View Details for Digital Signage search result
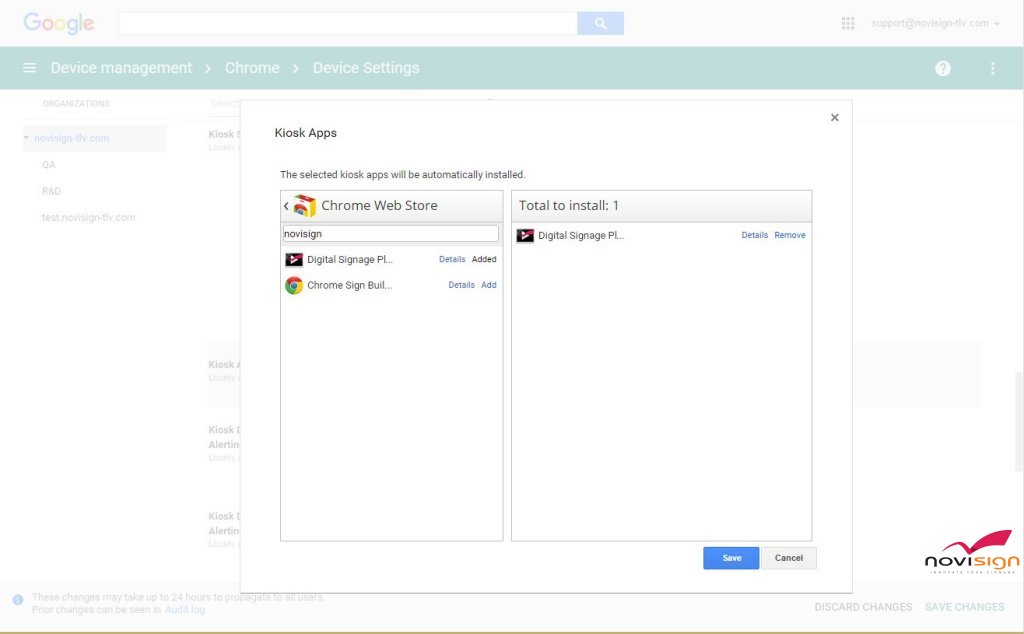1024x634 pixels. click(x=452, y=259)
